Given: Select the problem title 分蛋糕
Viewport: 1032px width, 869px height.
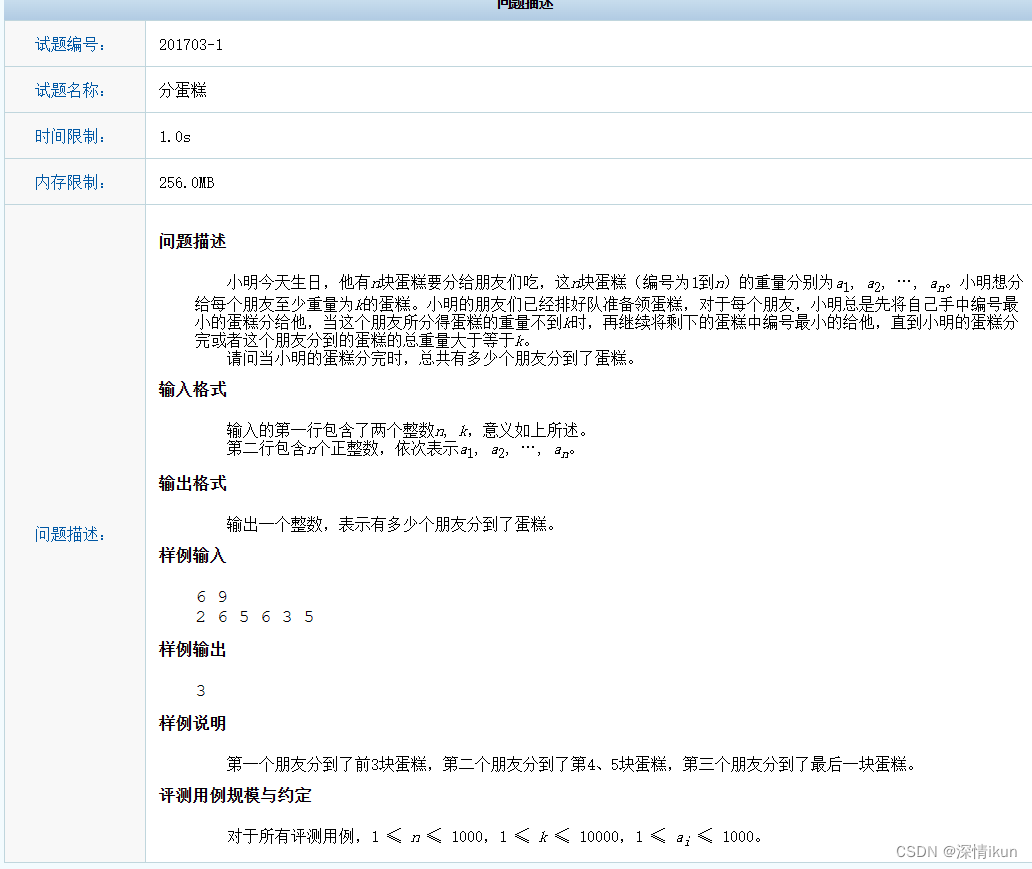Looking at the screenshot, I should click(x=182, y=90).
